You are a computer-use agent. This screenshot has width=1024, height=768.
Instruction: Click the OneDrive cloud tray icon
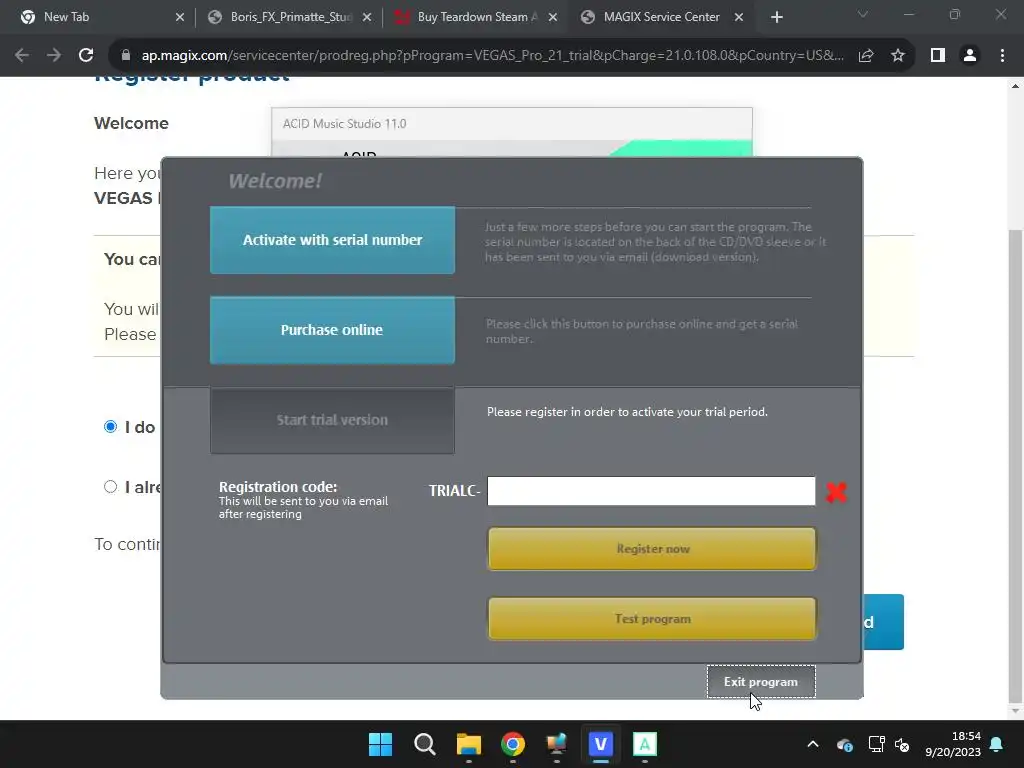click(x=844, y=744)
